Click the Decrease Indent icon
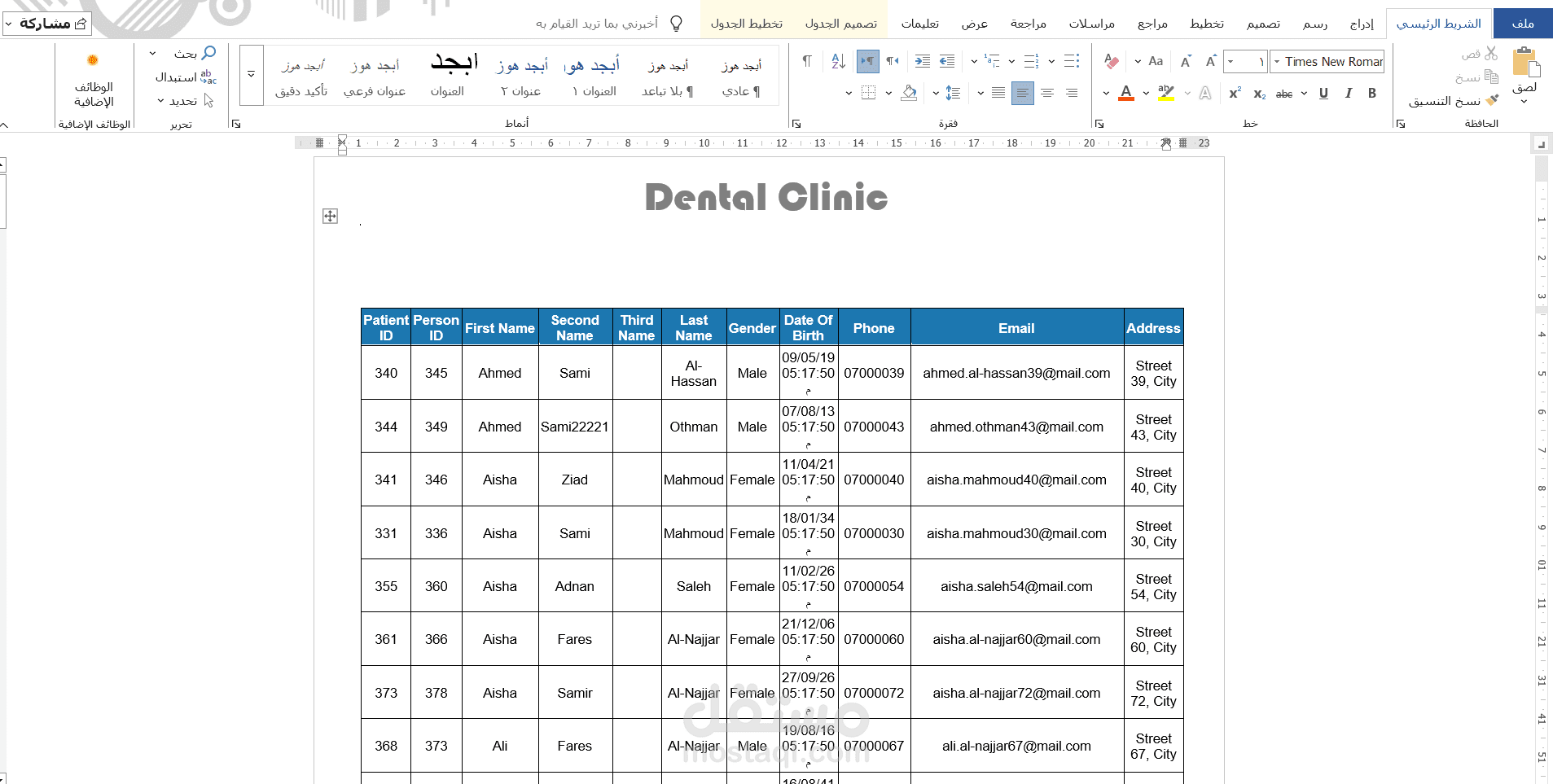The image size is (1553, 784). (x=946, y=61)
